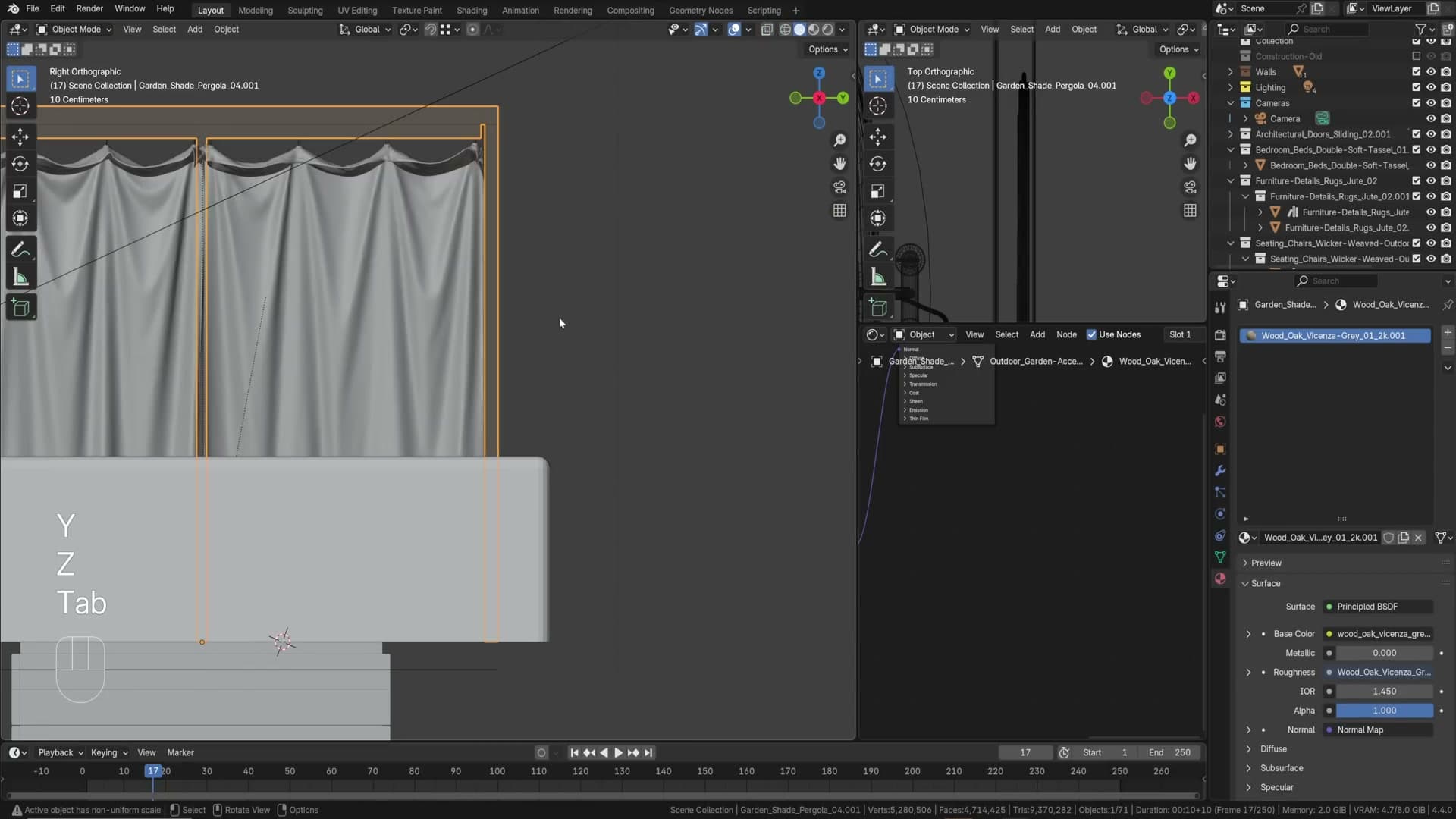Uncheck the Walls collection checkbox
1456x819 pixels.
pos(1416,72)
